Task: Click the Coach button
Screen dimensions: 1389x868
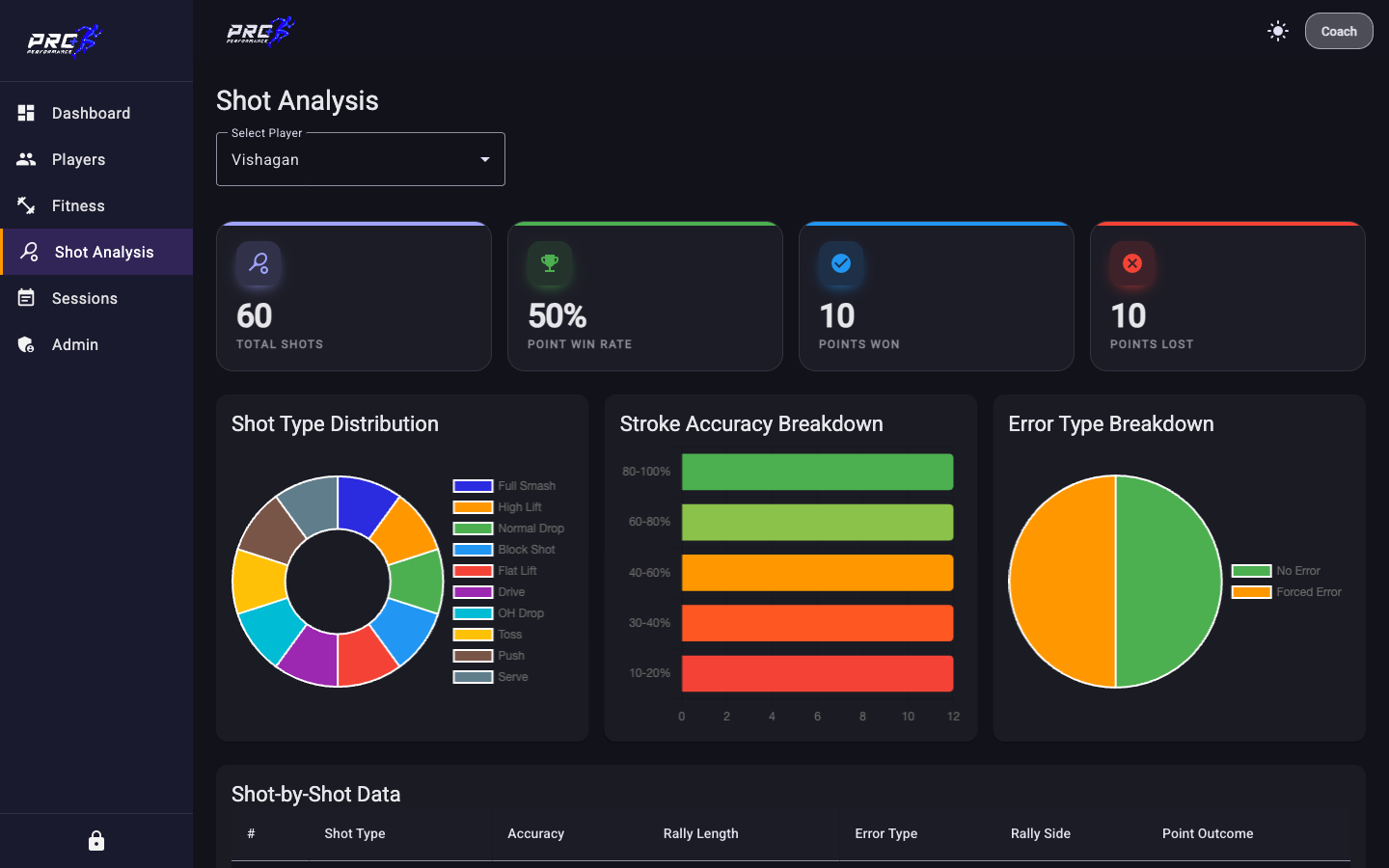Action: (1339, 31)
